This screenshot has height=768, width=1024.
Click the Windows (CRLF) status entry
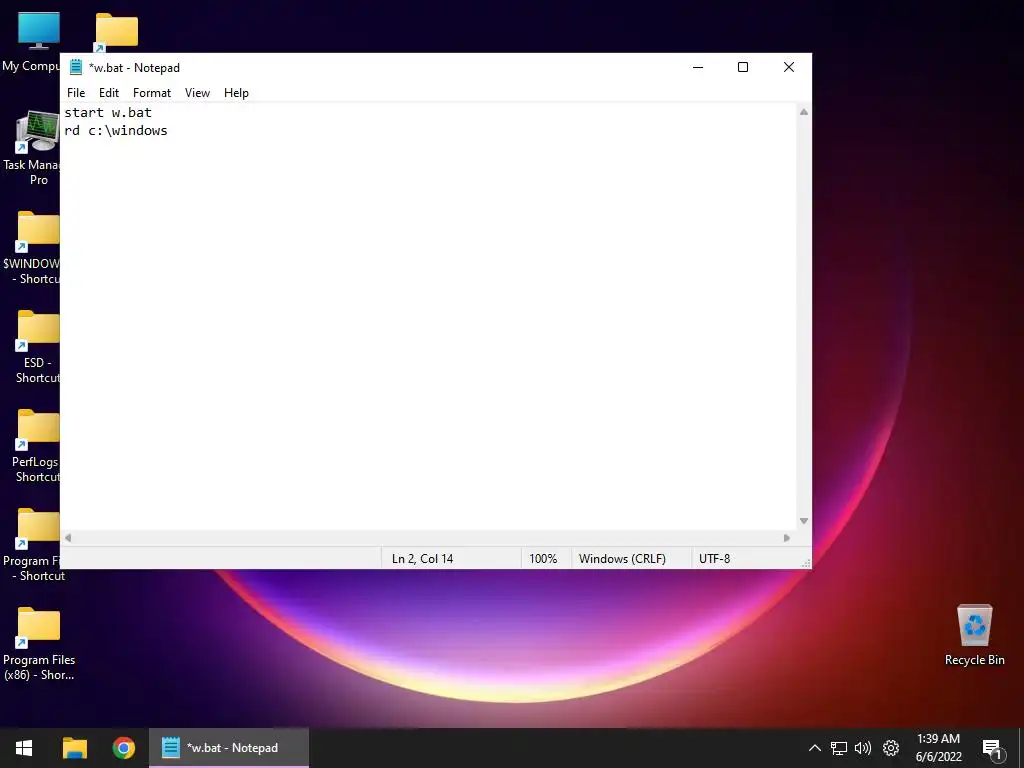tap(622, 558)
